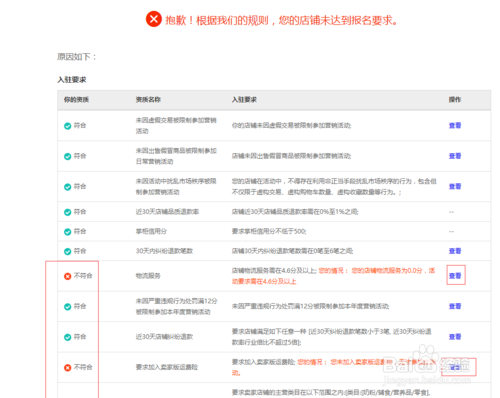Screen dimensions: 500x398
Task: Click green check icon in 近30天店铺纠纷退款 row
Action: point(68,337)
